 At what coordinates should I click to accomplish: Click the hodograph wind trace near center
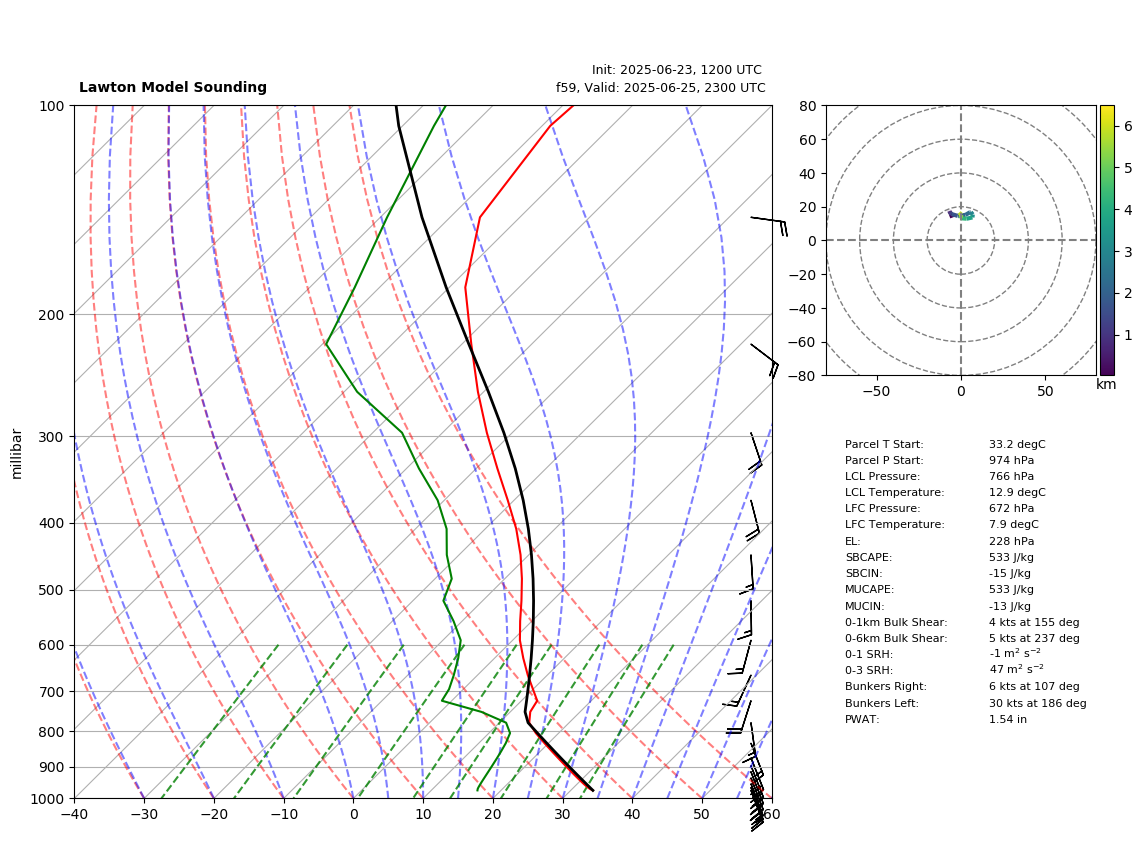(961, 215)
